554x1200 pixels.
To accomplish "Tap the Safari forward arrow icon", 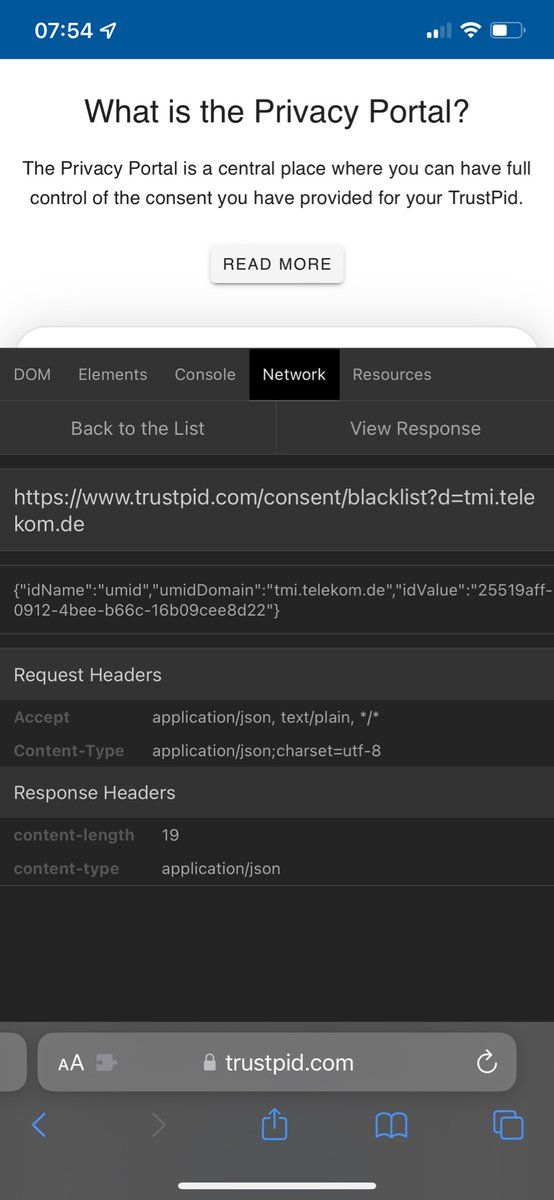I will (158, 1125).
